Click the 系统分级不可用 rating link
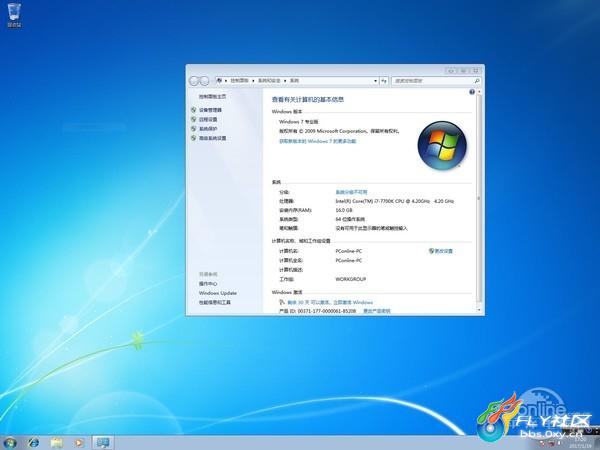600x450 pixels. 351,192
